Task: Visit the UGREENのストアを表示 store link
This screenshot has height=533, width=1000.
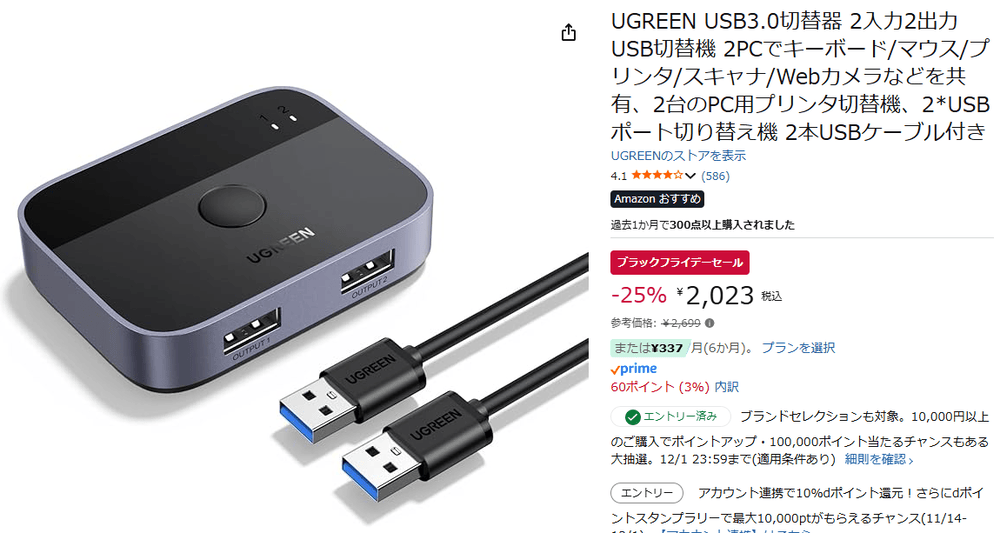Action: coord(678,156)
